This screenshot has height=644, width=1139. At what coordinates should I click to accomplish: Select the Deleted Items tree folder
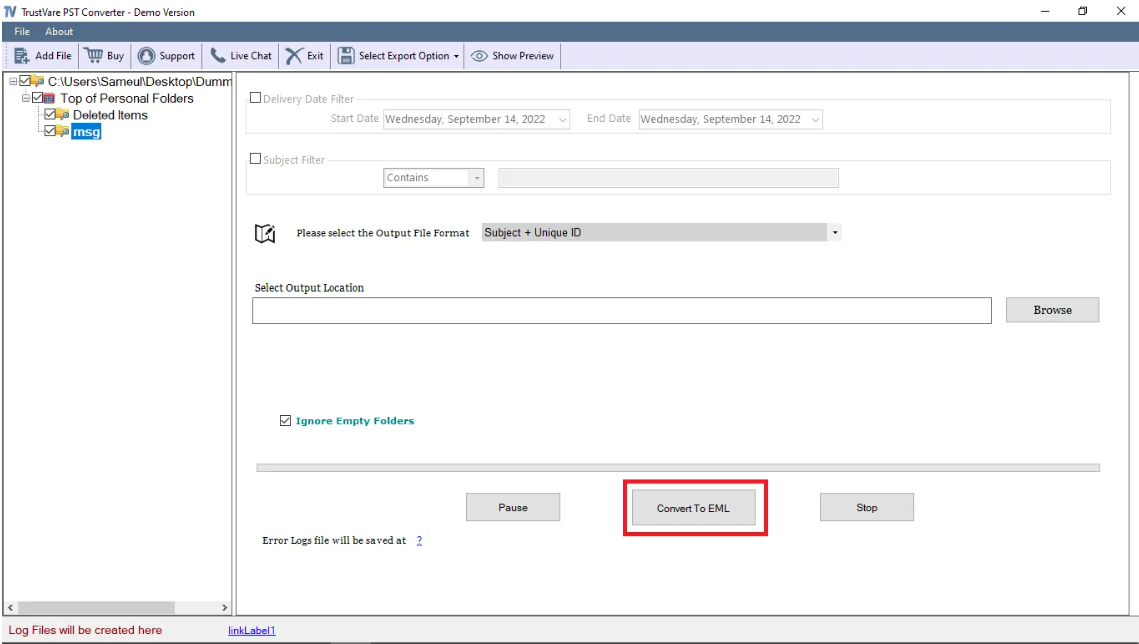(x=110, y=115)
